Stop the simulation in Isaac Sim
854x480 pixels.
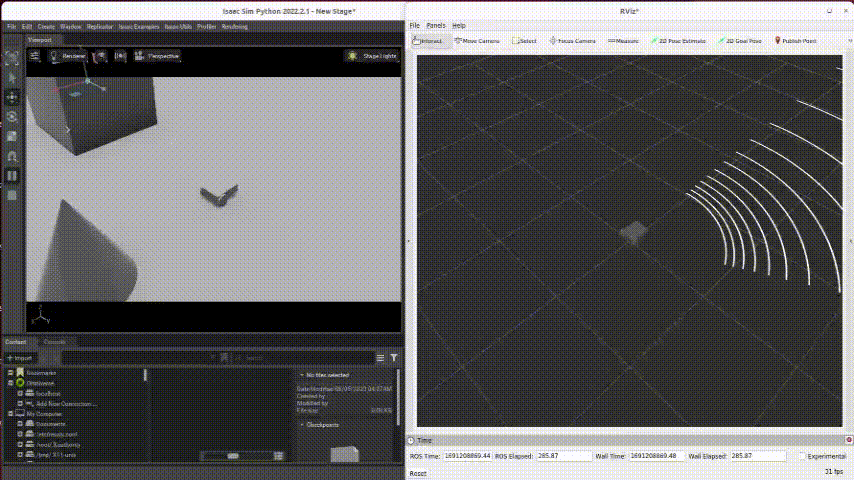(x=11, y=196)
